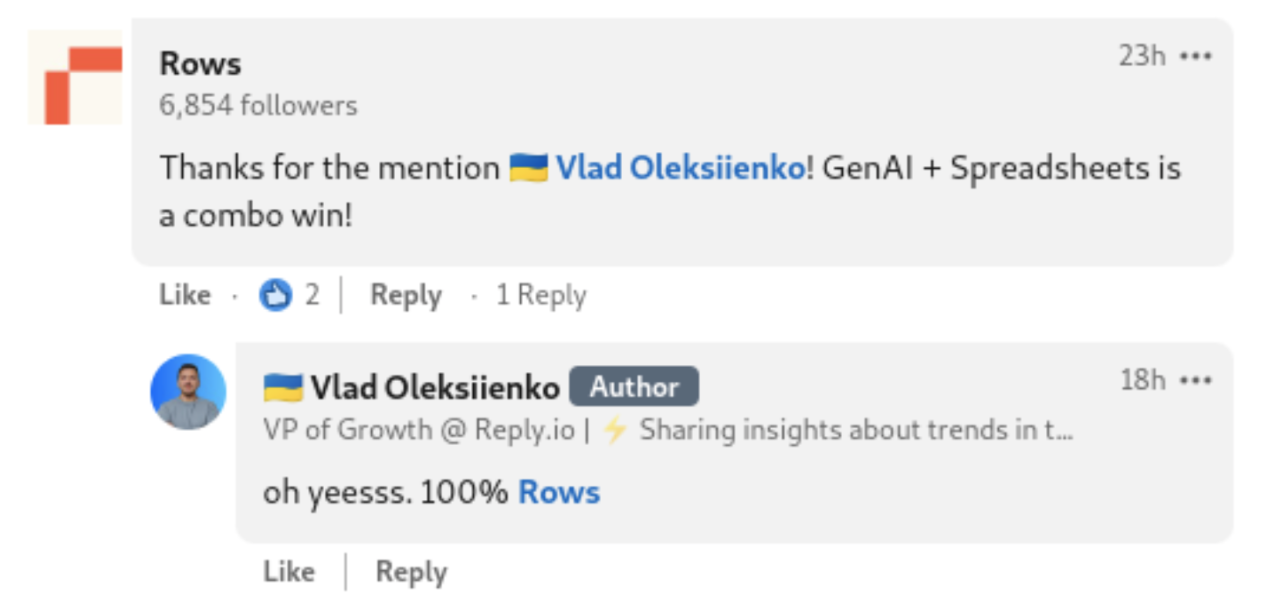1262x614 pixels.
Task: Click the Author badge
Action: click(634, 387)
